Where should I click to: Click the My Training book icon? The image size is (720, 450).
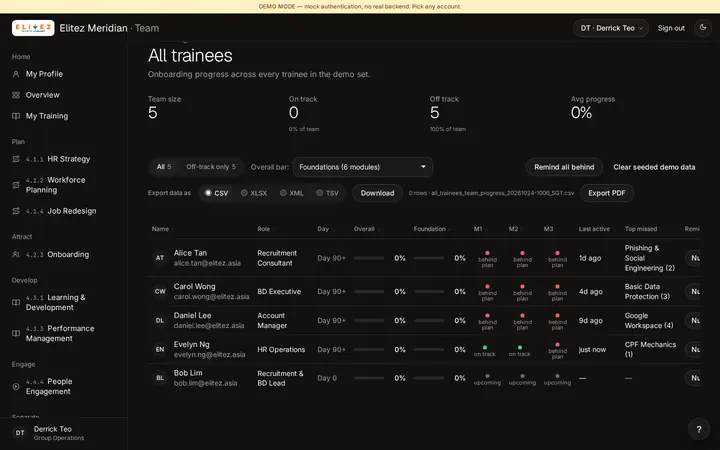[x=16, y=116]
